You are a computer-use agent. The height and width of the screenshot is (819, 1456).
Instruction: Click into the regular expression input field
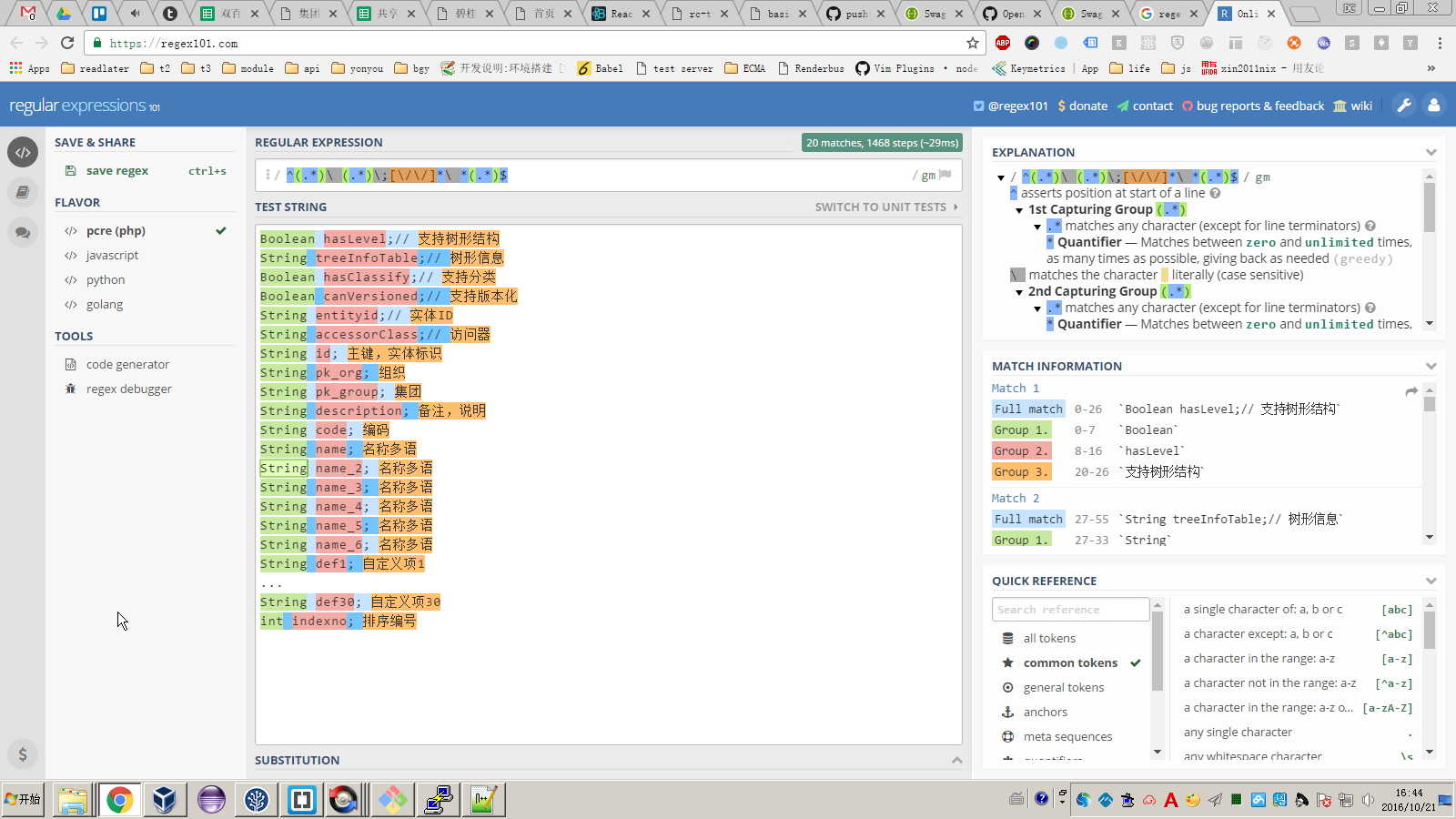[608, 175]
